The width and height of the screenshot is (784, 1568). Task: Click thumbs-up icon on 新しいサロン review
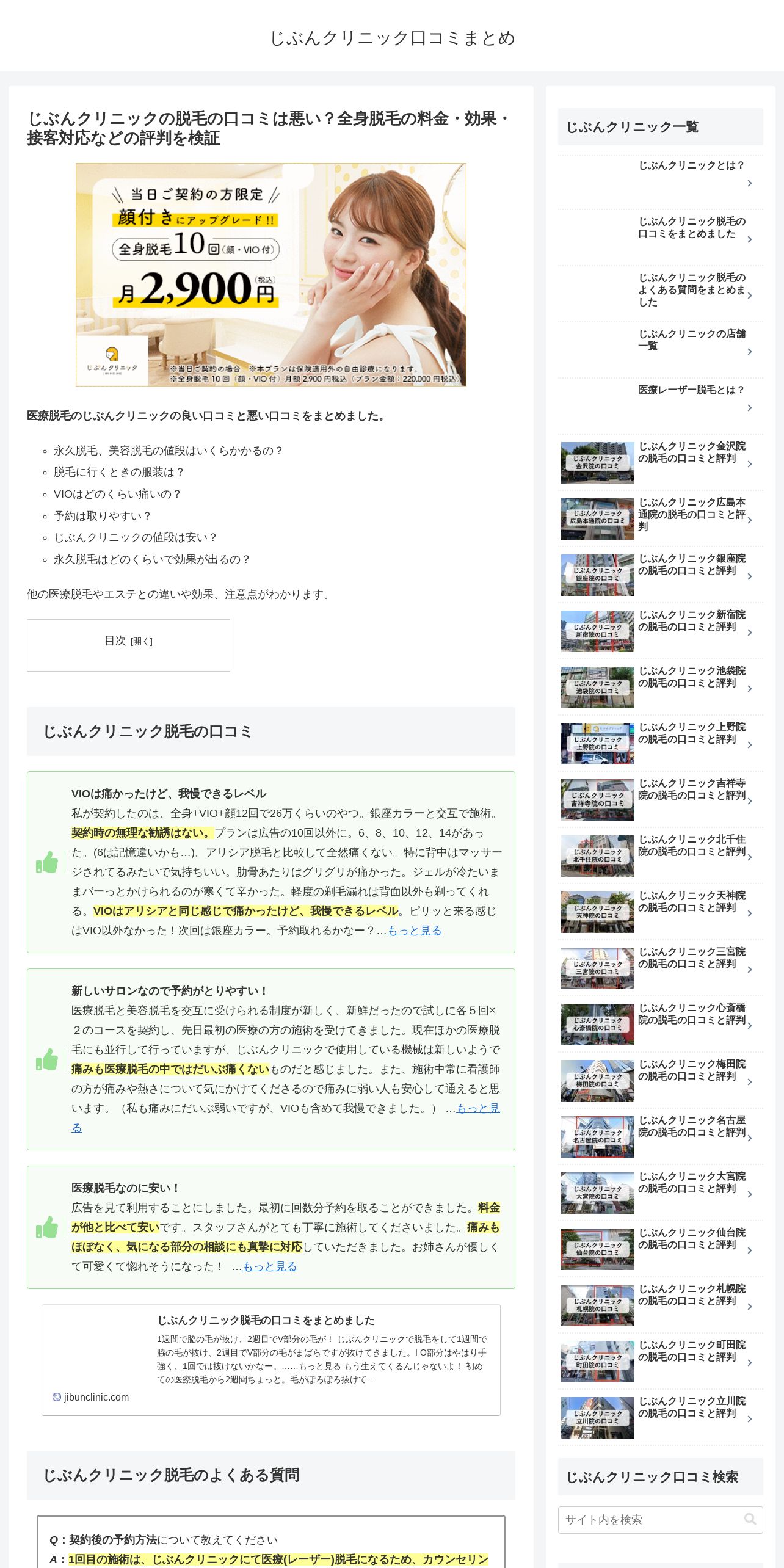[47, 1059]
